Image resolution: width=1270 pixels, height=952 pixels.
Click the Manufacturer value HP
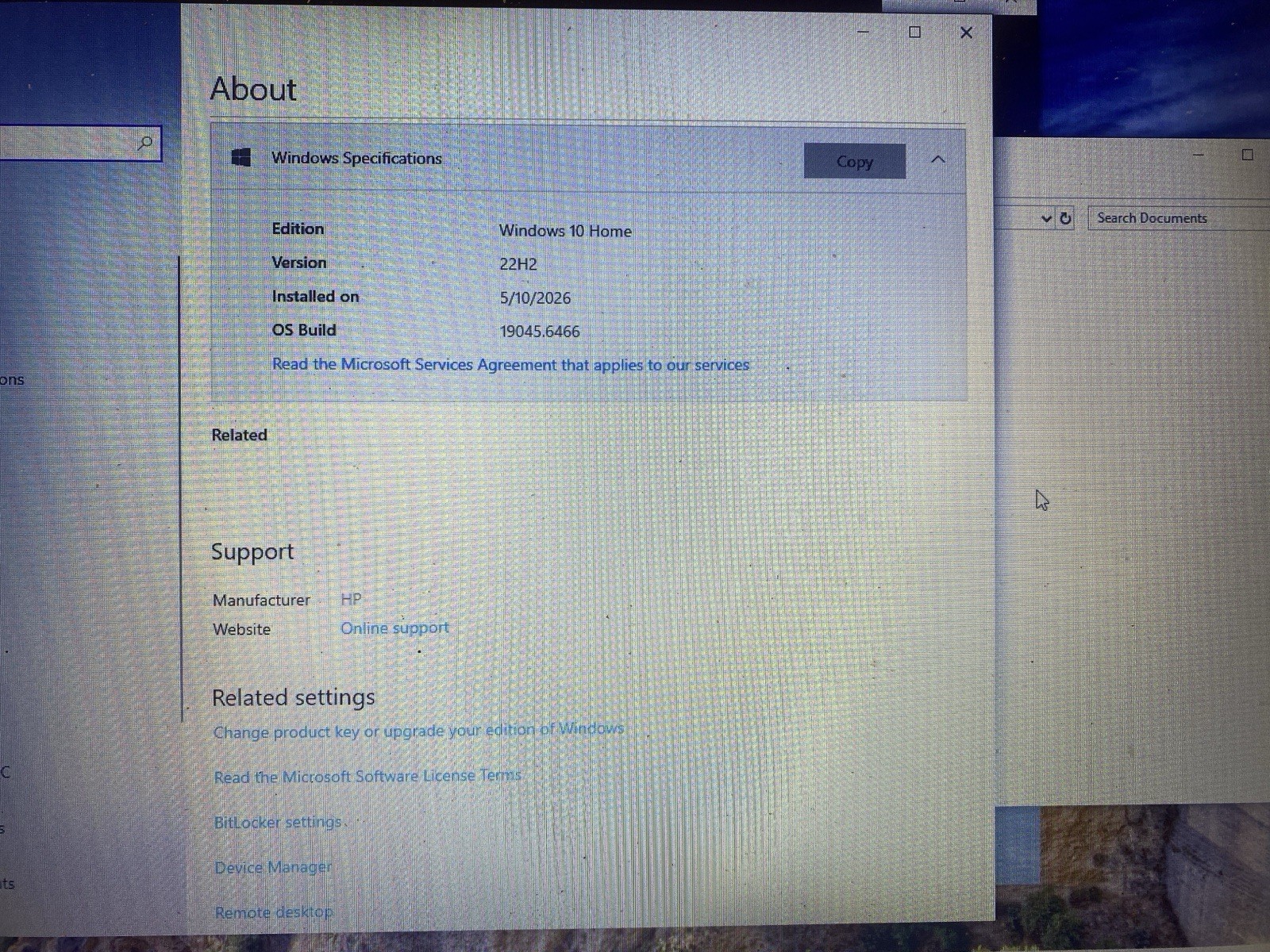[351, 599]
